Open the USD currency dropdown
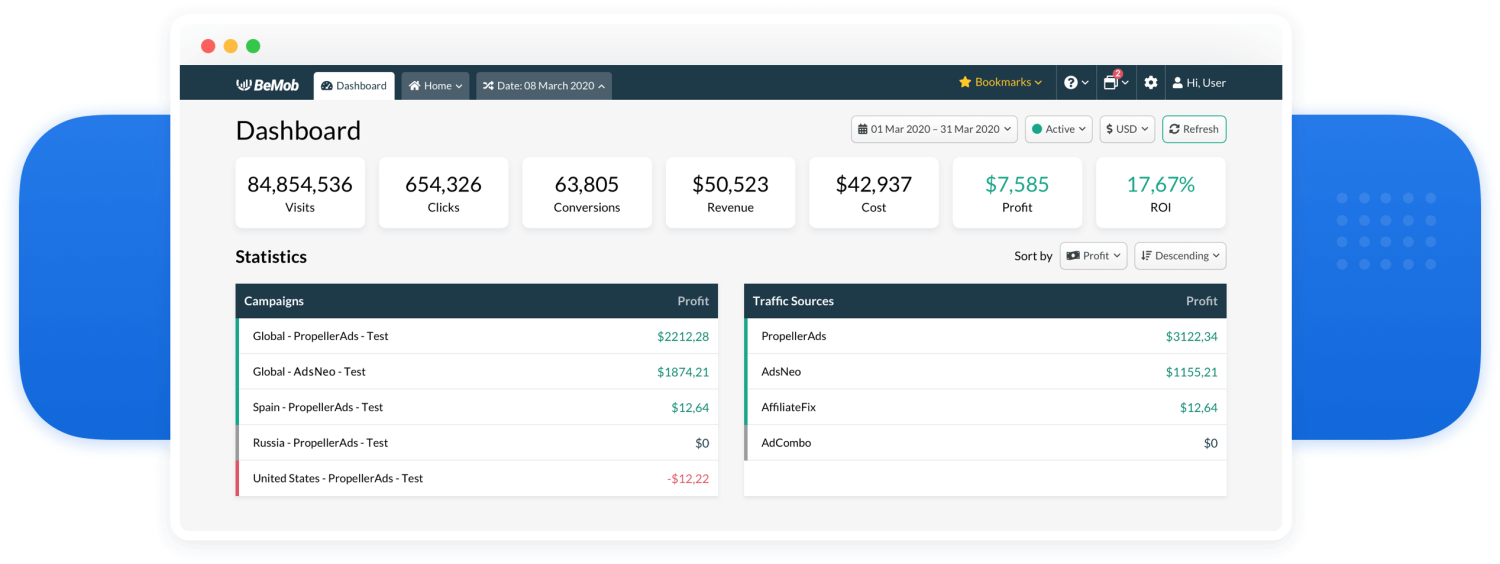 (x=1127, y=129)
